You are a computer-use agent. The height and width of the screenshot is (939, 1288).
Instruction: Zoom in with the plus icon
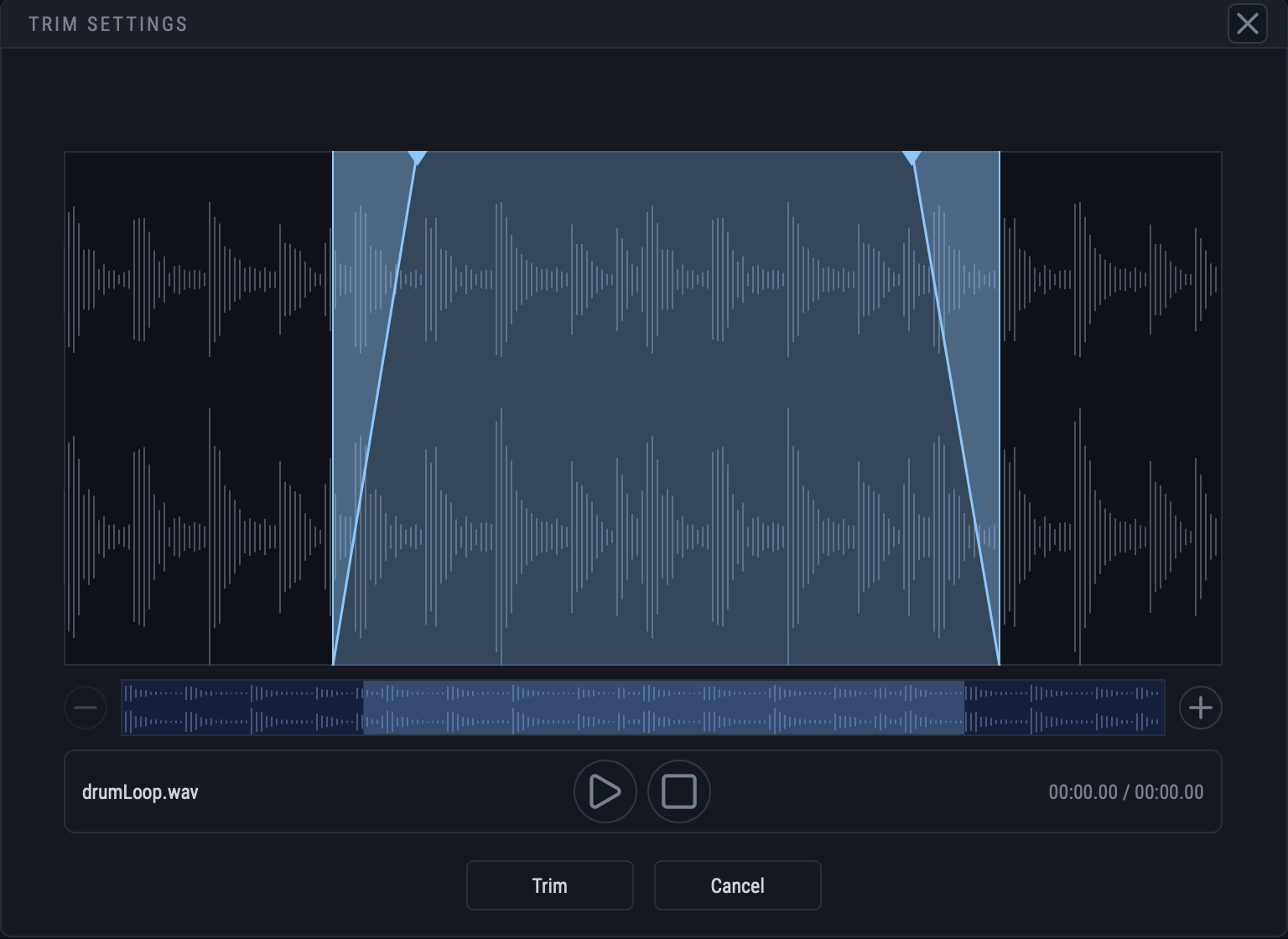(x=1200, y=708)
